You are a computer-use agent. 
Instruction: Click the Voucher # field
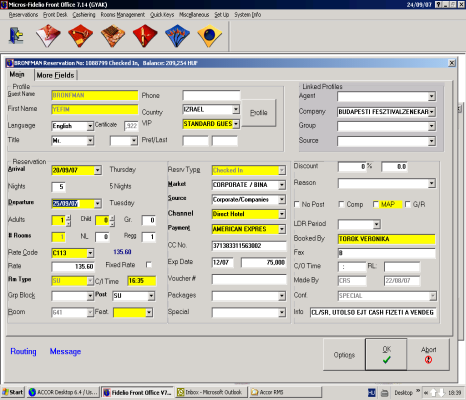pos(249,279)
